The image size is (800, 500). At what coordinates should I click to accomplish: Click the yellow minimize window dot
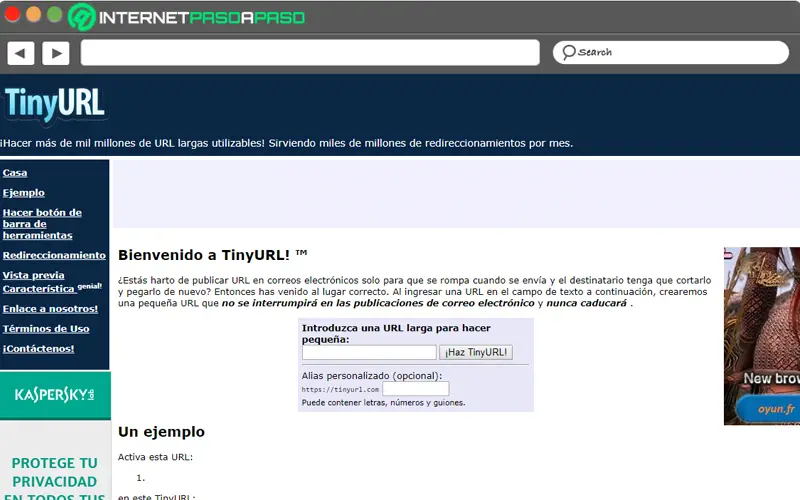(x=34, y=15)
